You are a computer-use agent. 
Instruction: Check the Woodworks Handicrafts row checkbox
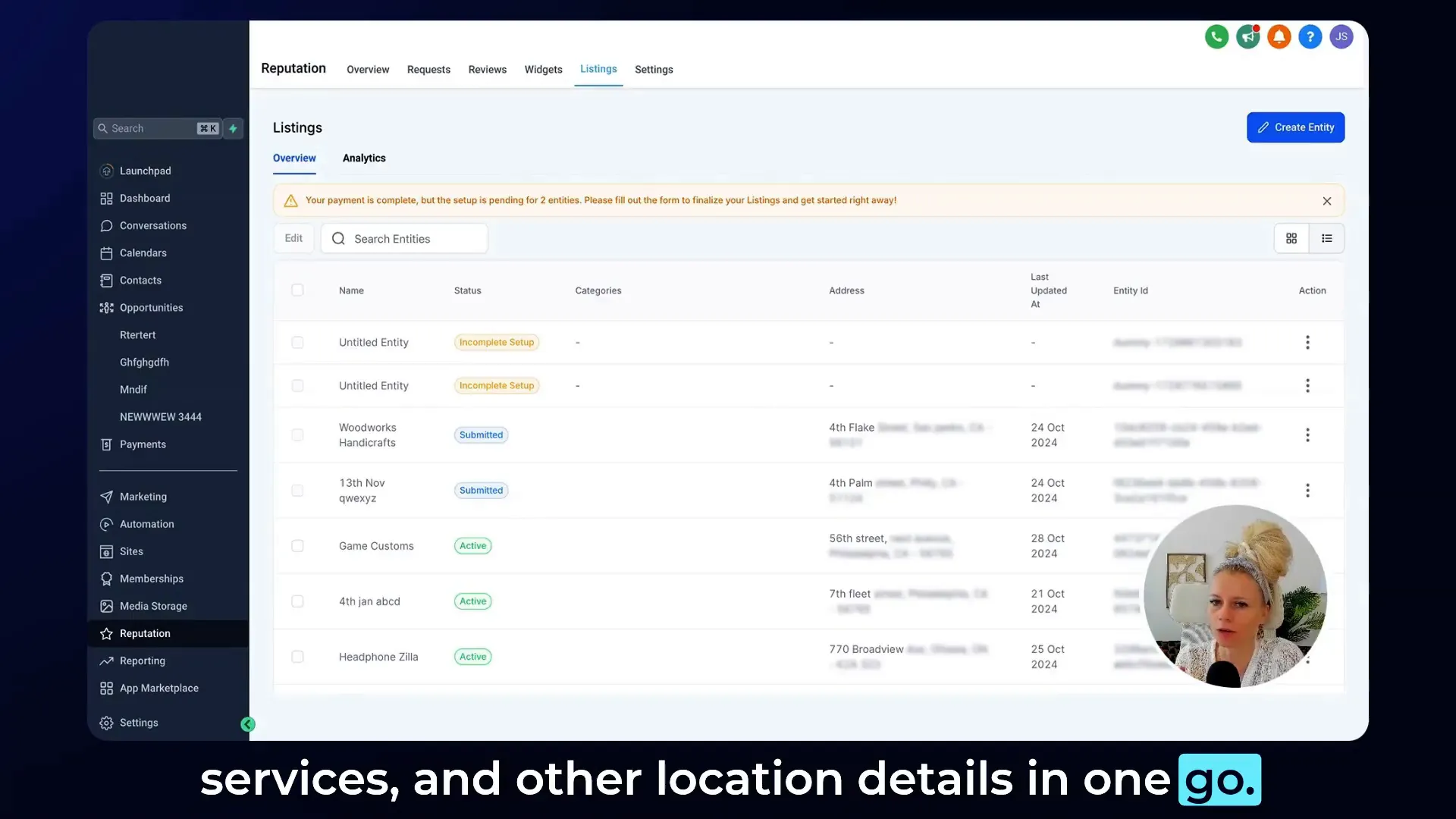pos(297,435)
